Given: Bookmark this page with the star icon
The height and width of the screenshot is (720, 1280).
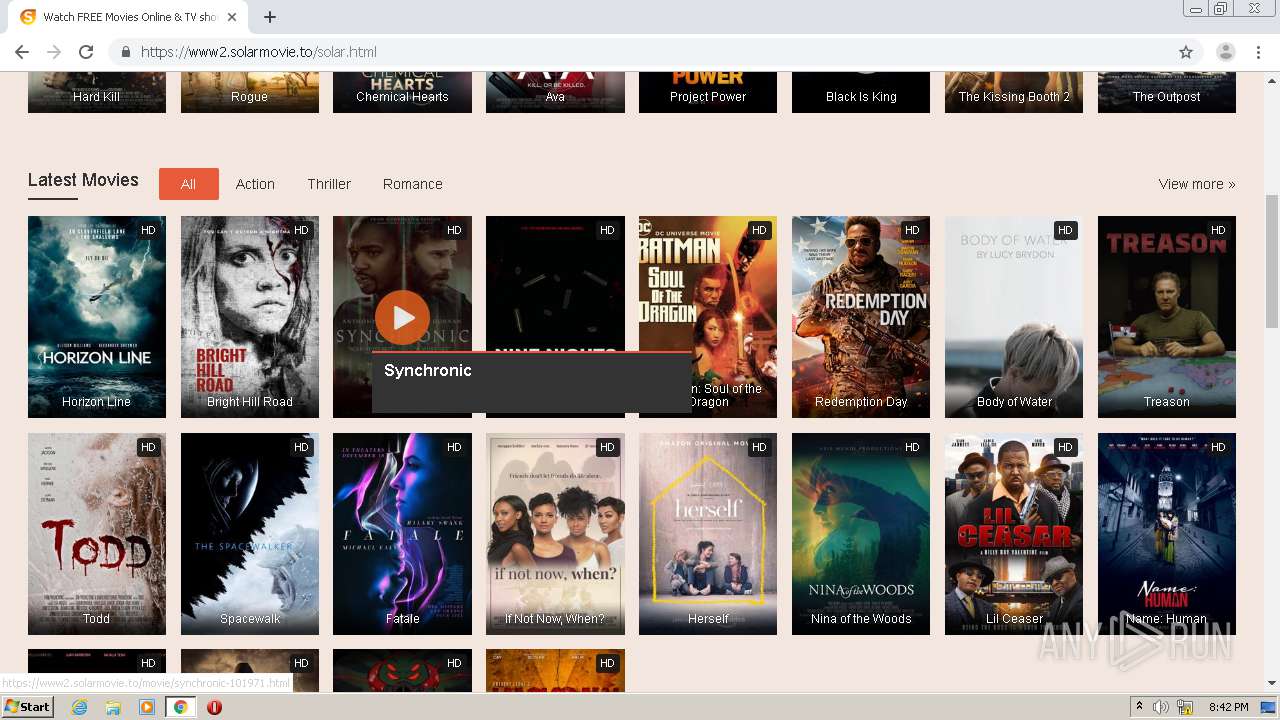Looking at the screenshot, I should (x=1186, y=52).
